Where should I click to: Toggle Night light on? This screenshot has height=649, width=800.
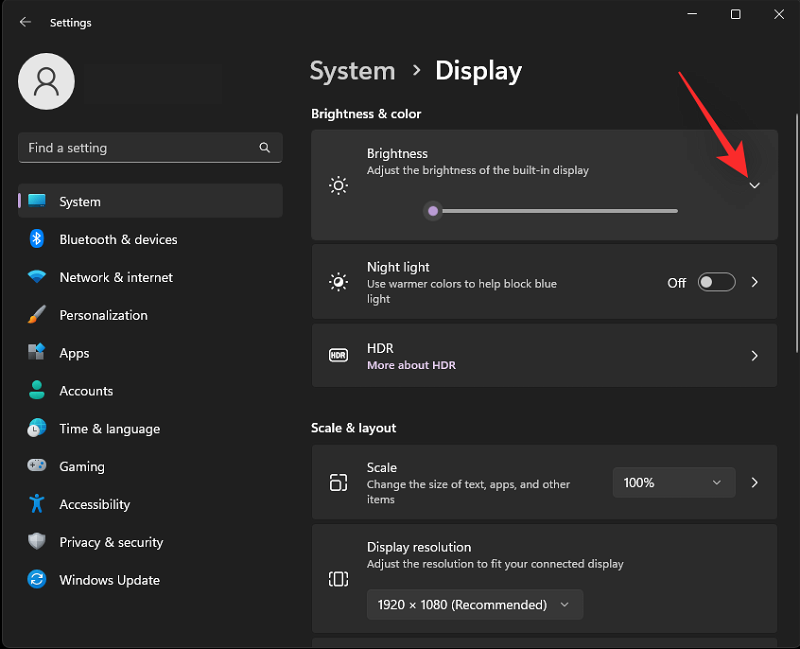716,282
